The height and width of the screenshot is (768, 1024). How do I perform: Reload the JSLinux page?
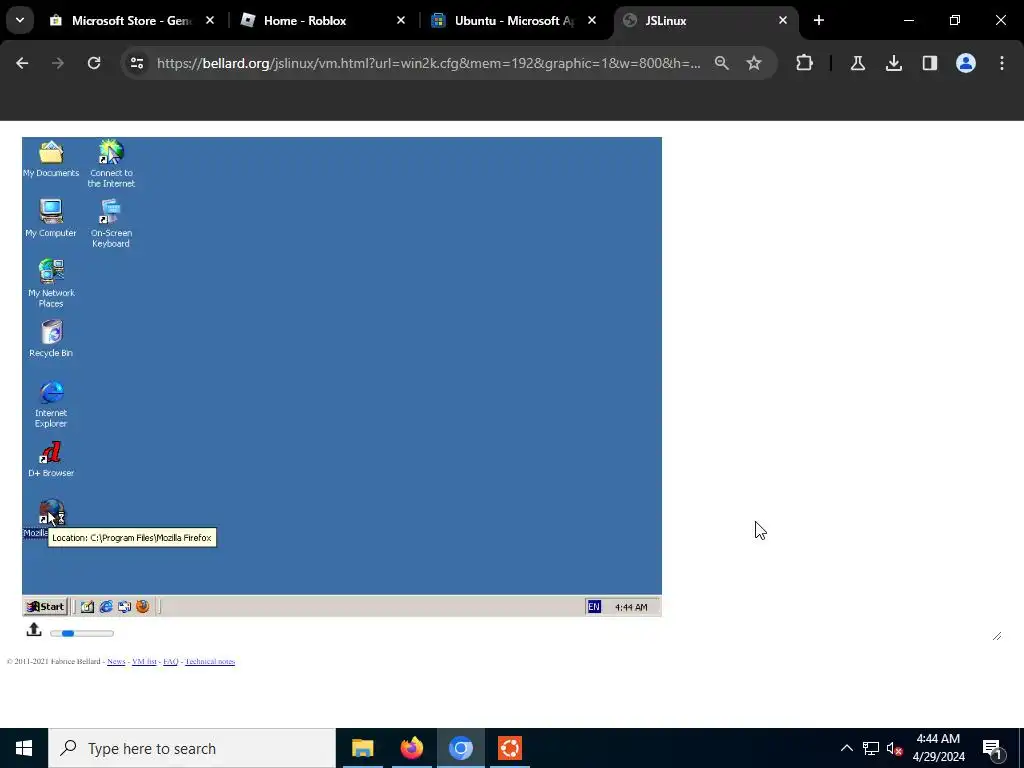click(94, 63)
